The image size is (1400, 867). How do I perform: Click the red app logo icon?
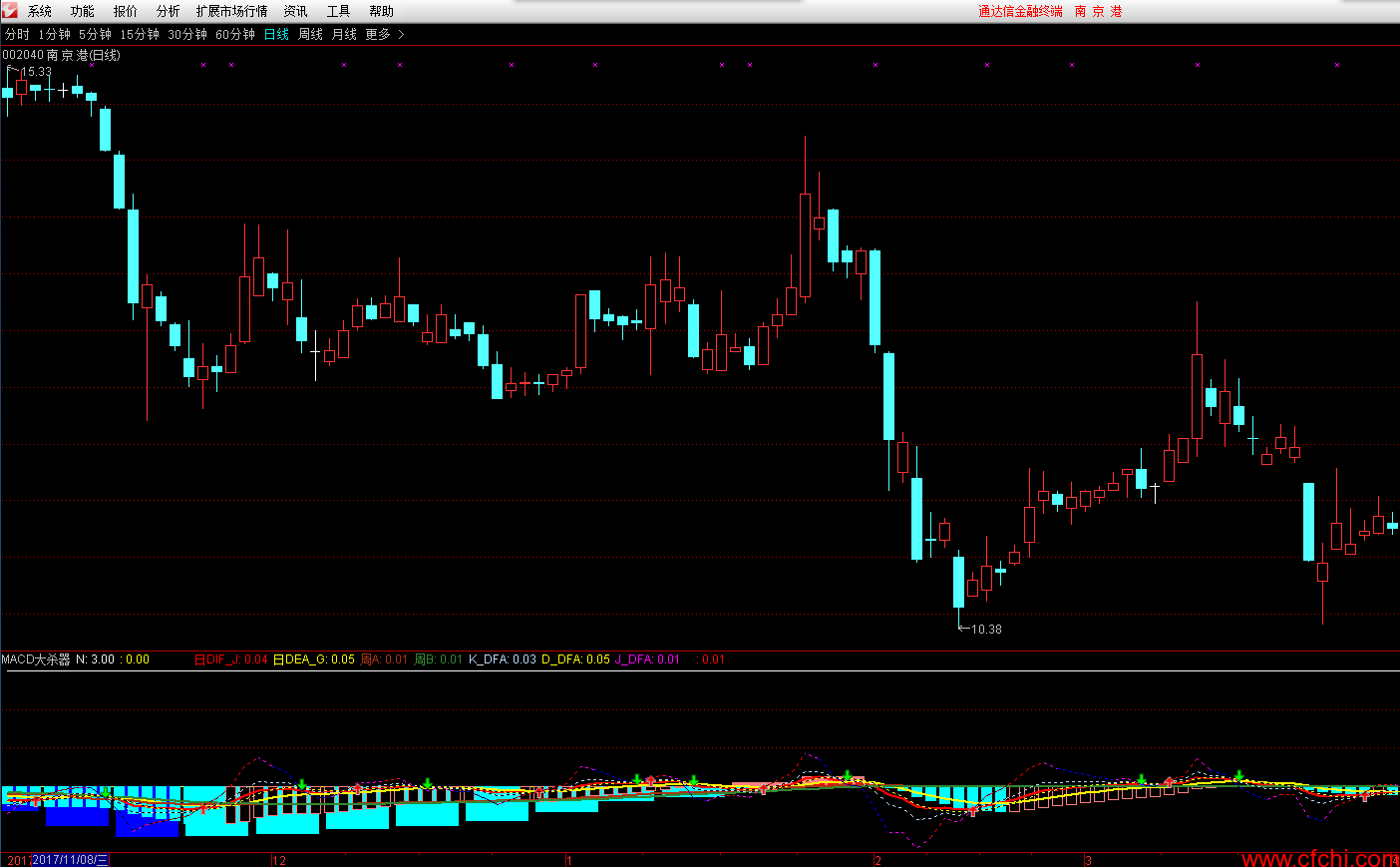(9, 10)
